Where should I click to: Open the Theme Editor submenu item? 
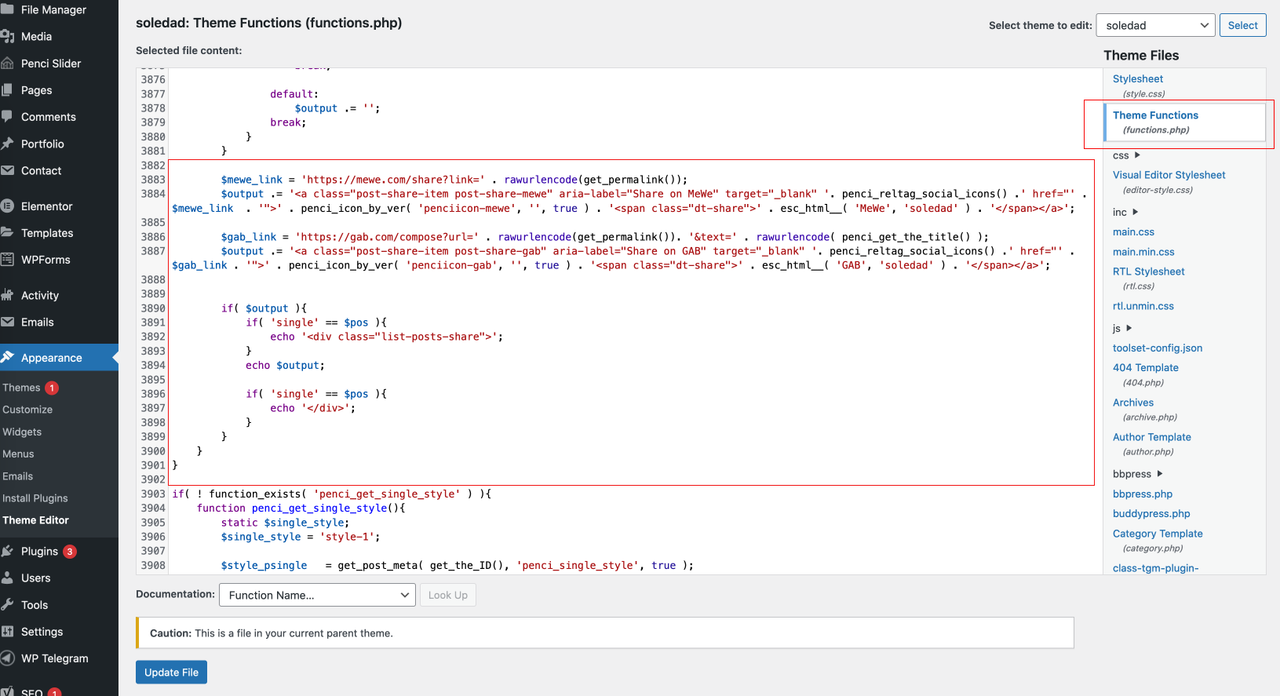point(35,520)
